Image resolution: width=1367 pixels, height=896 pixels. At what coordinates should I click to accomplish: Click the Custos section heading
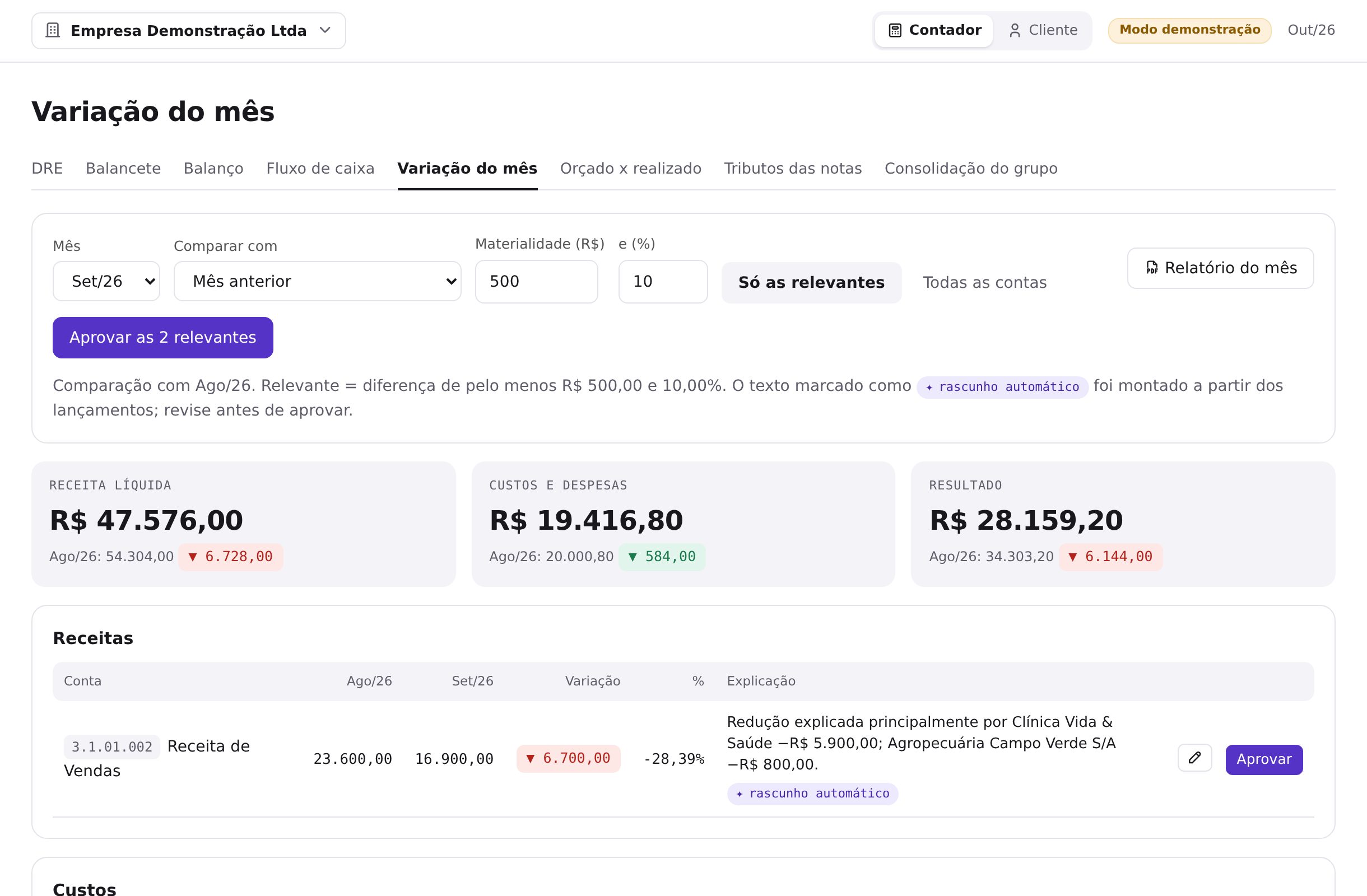point(85,889)
